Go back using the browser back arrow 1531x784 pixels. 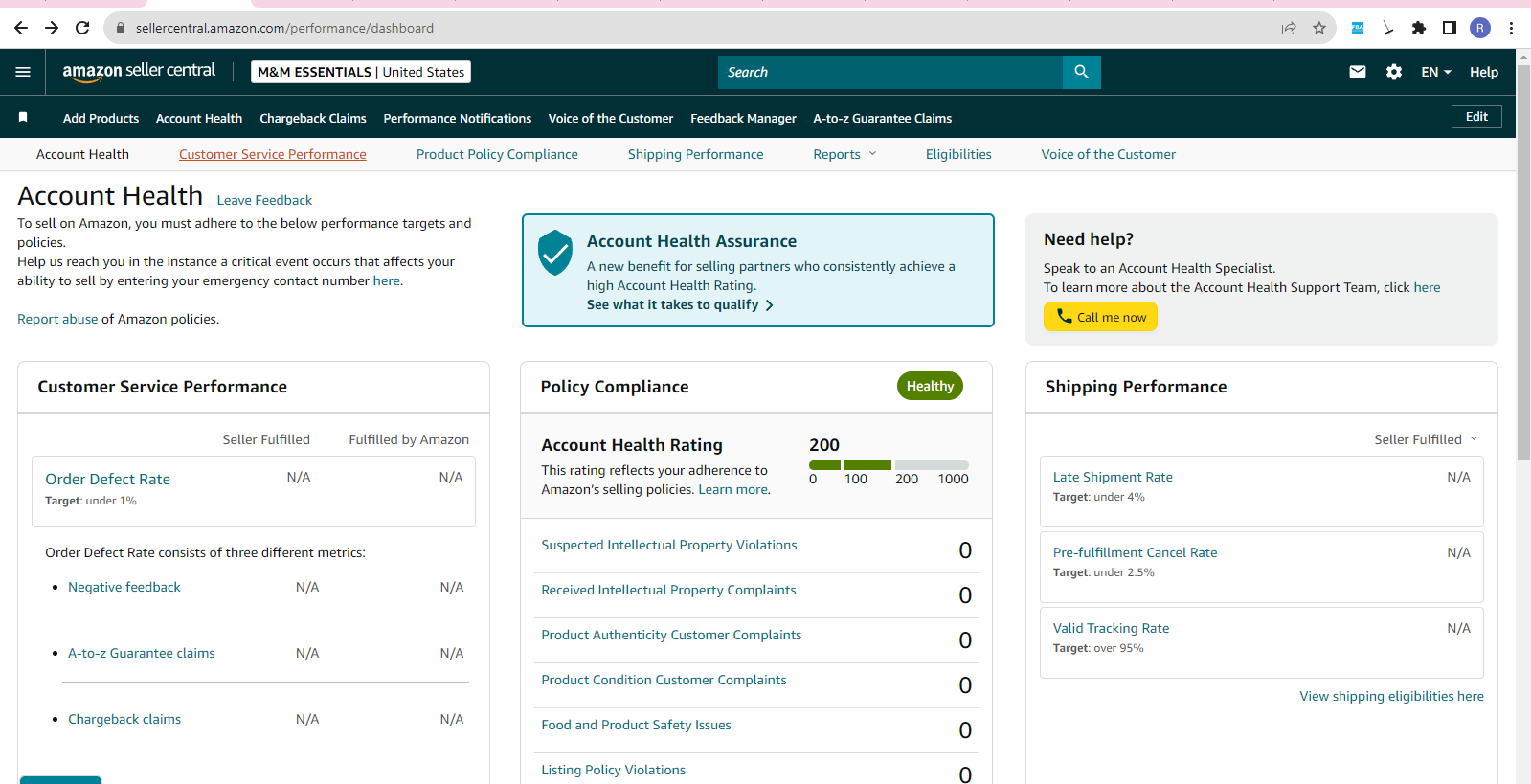pos(21,28)
